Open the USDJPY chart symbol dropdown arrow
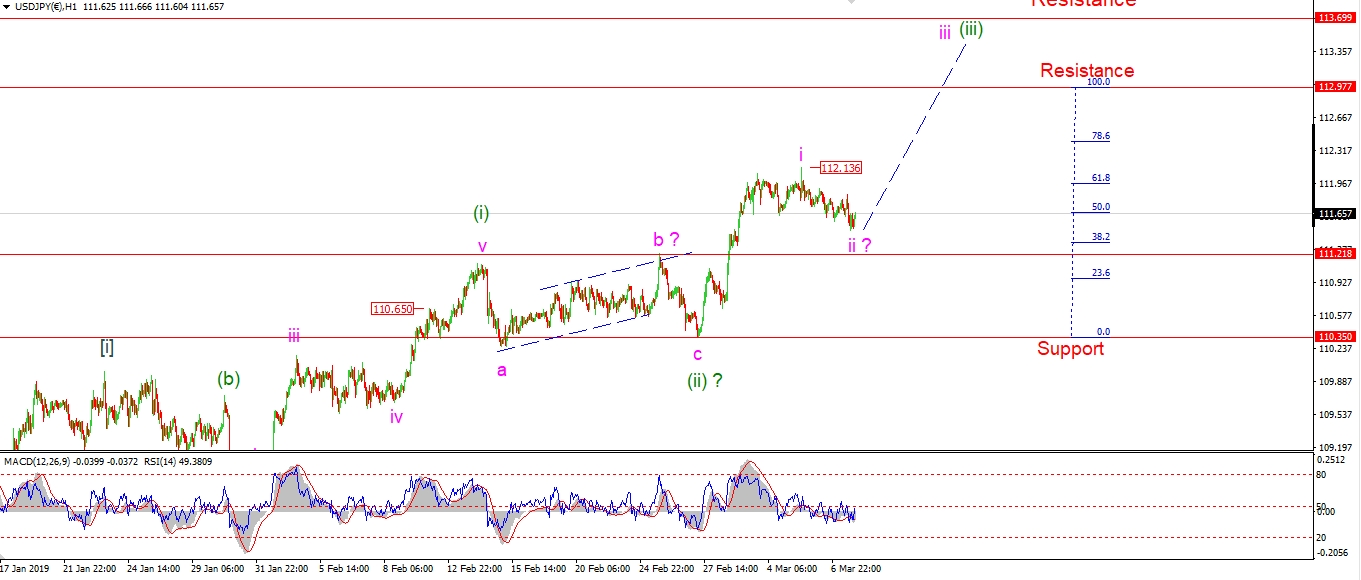 click(7, 7)
